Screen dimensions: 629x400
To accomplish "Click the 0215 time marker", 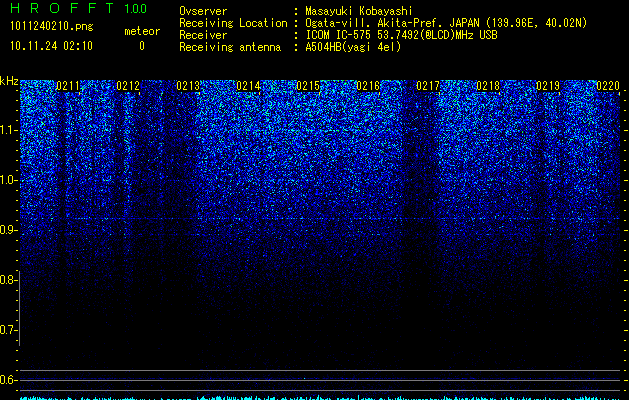I will coord(308,86).
